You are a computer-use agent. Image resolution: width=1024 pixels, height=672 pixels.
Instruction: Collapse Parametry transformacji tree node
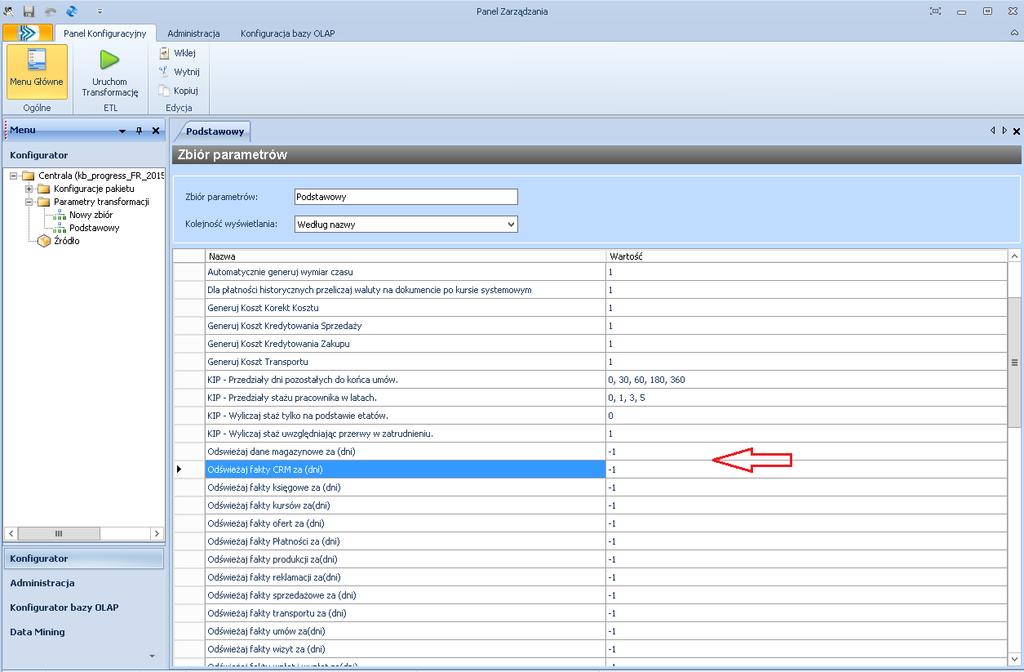click(x=29, y=202)
